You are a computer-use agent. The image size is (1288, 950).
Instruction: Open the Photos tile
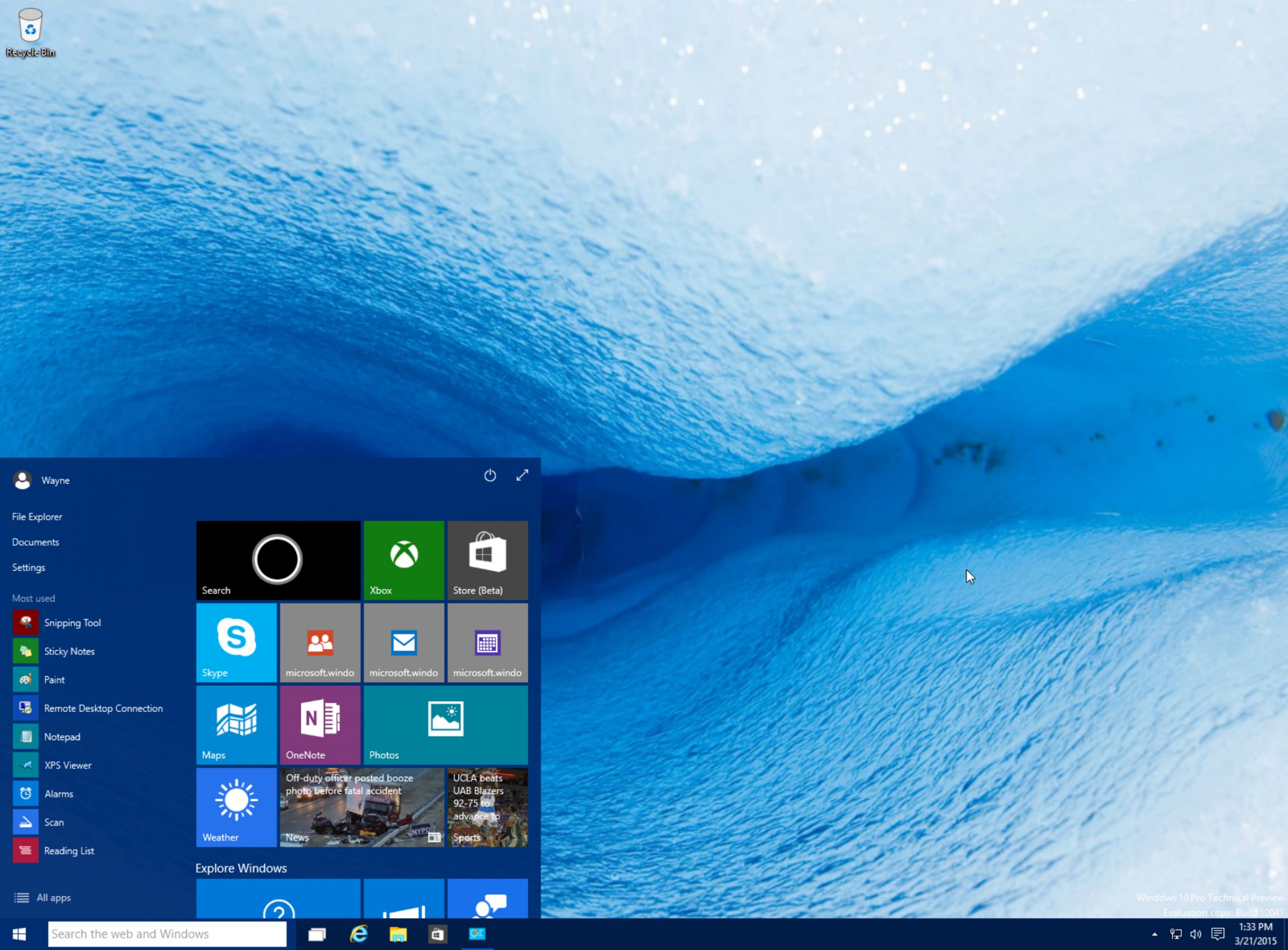446,725
